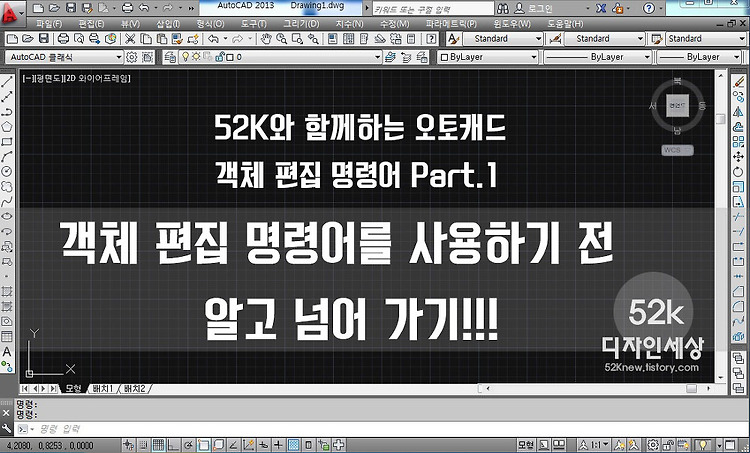Viewport: 750px width, 453px height.
Task: Click the Zoom Realtime magnifier icon
Action: coord(281,39)
